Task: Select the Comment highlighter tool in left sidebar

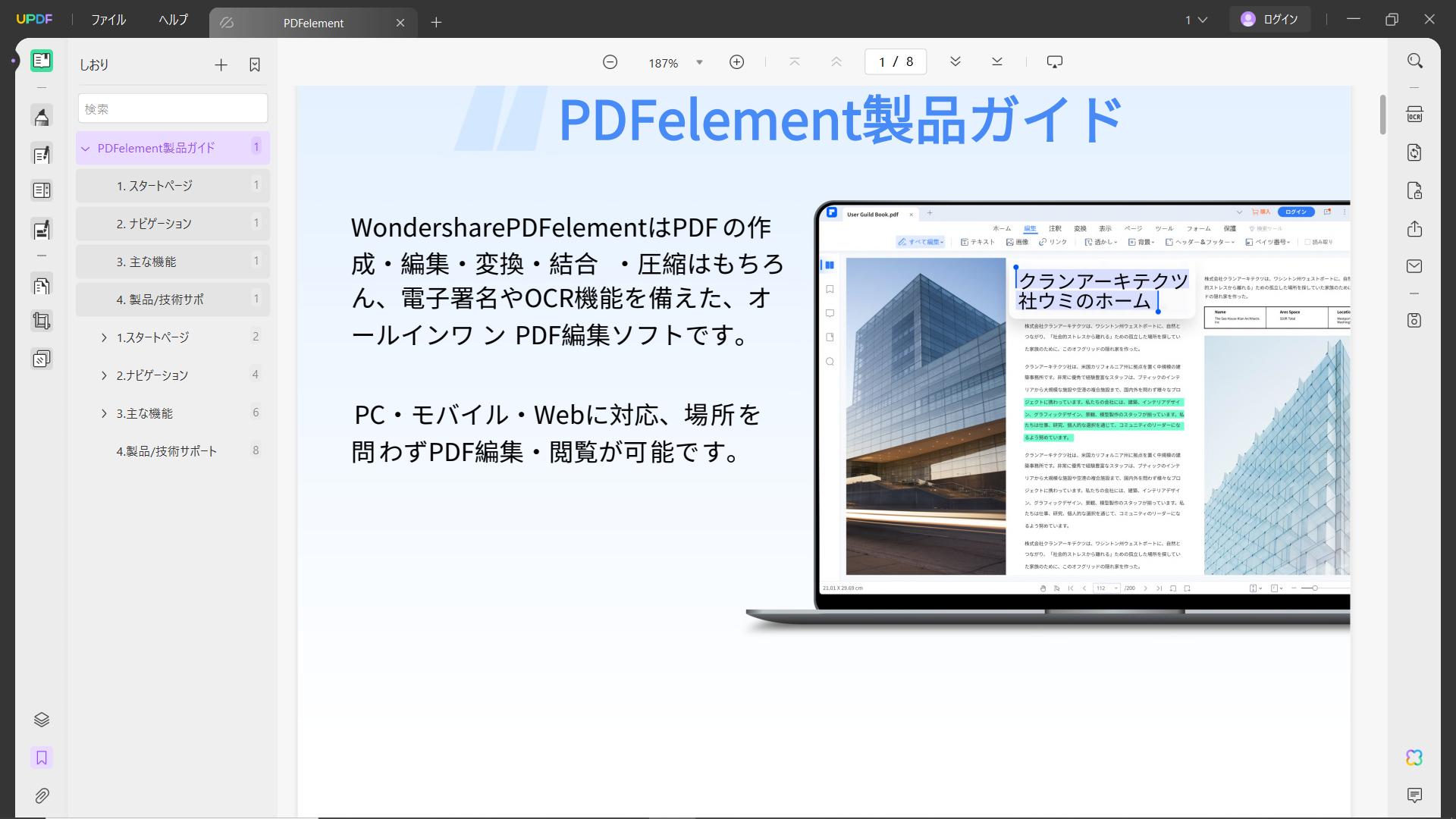Action: click(x=42, y=117)
